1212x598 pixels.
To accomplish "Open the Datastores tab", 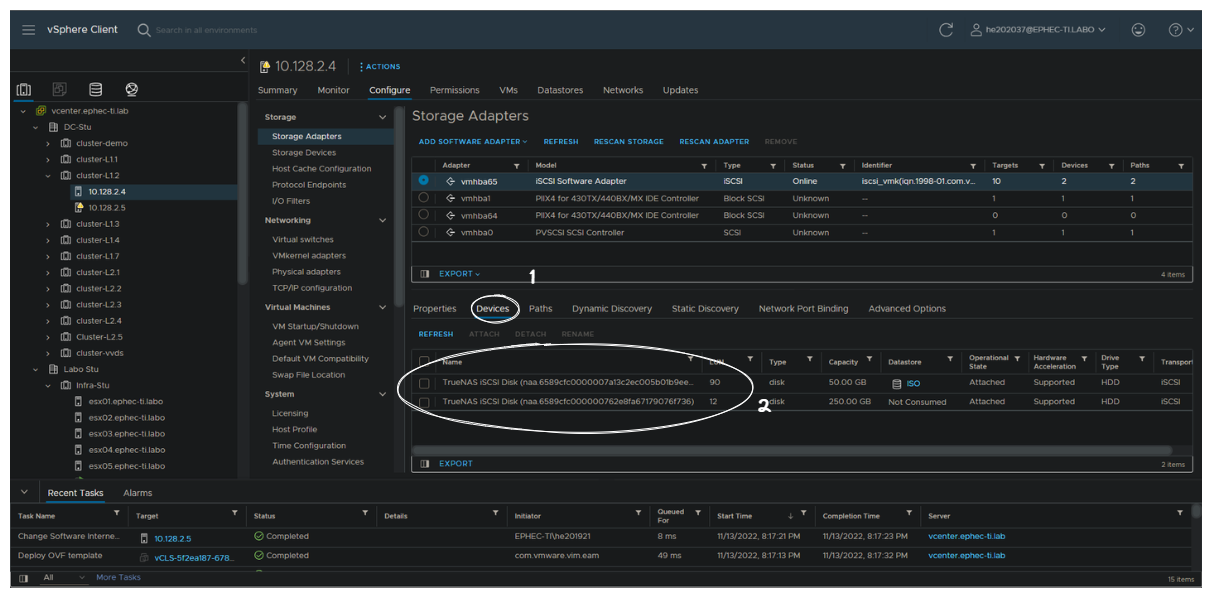I will click(560, 90).
